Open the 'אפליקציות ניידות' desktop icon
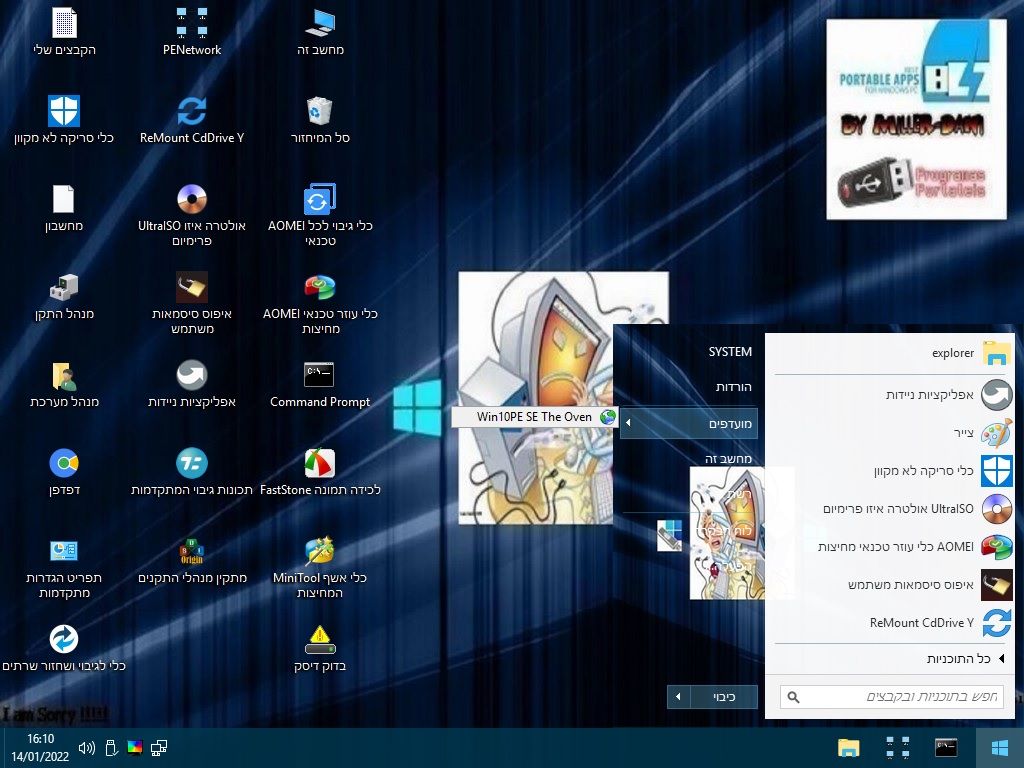Image resolution: width=1024 pixels, height=768 pixels. coord(192,385)
